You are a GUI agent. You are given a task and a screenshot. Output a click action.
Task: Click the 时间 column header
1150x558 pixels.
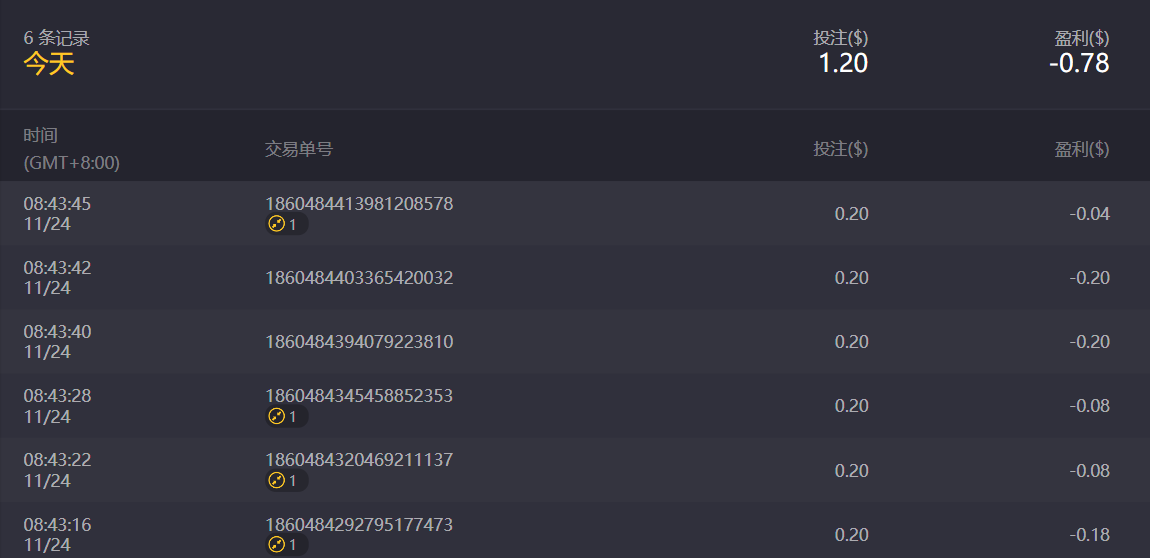tap(41, 135)
